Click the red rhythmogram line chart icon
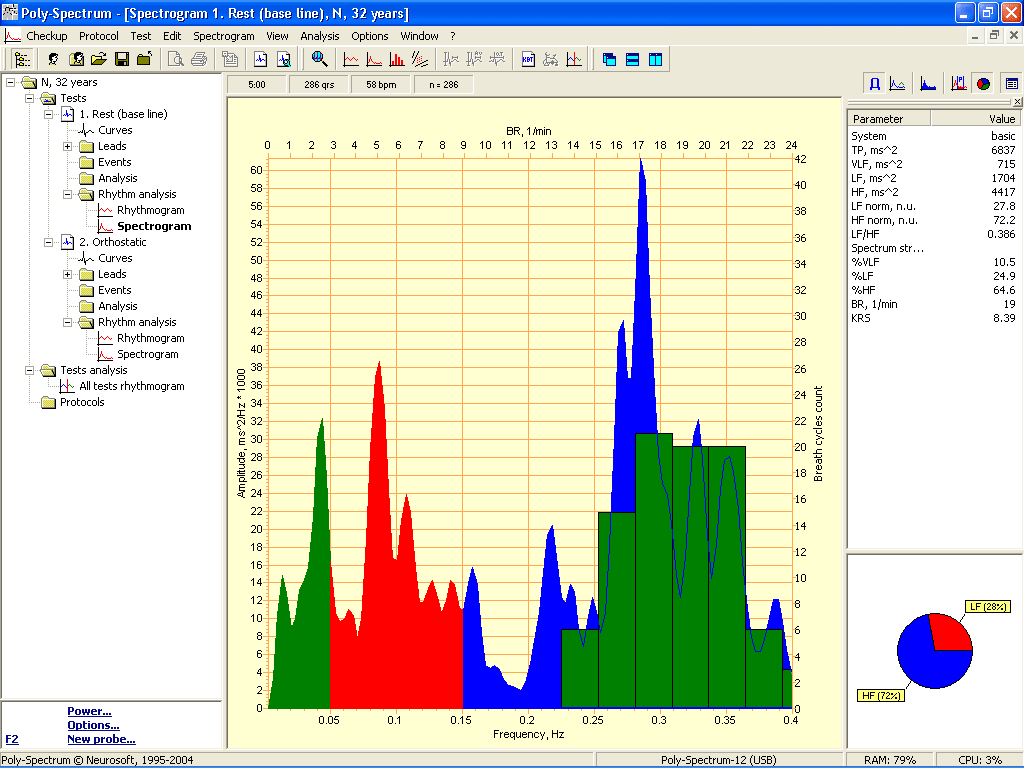 pyautogui.click(x=351, y=59)
